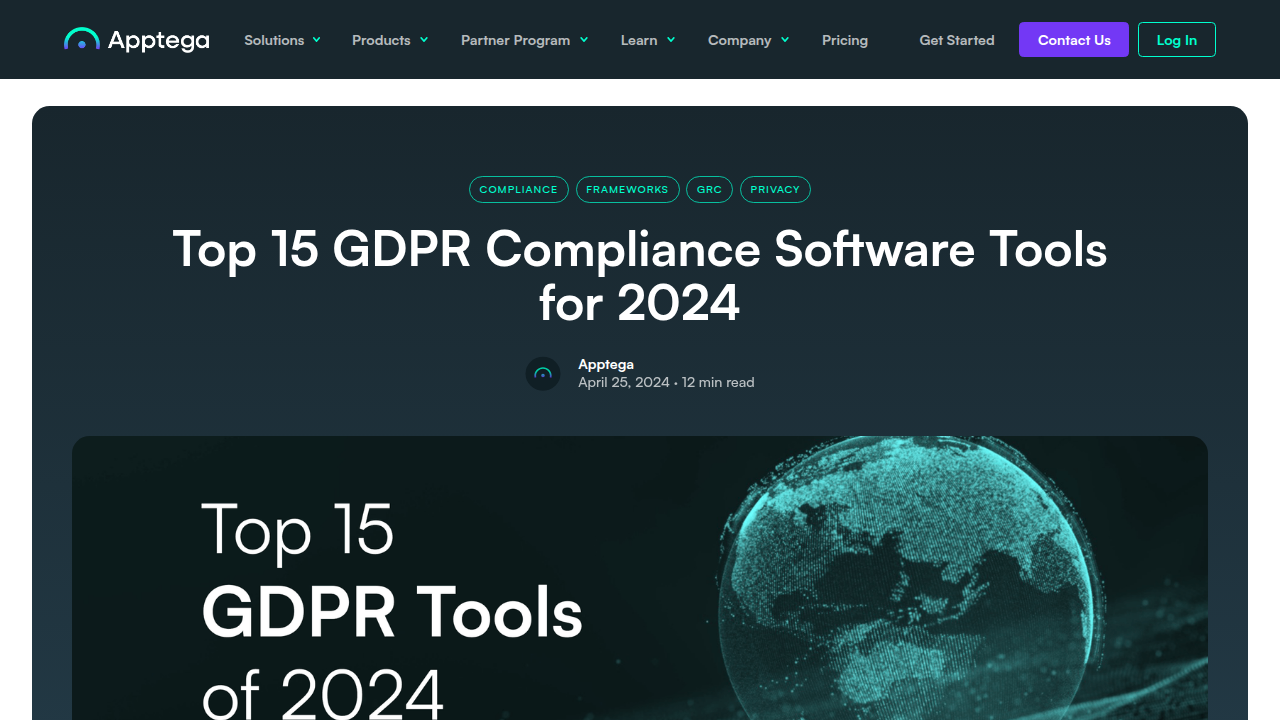This screenshot has height=720, width=1280.
Task: Open the Company menu
Action: [x=739, y=40]
